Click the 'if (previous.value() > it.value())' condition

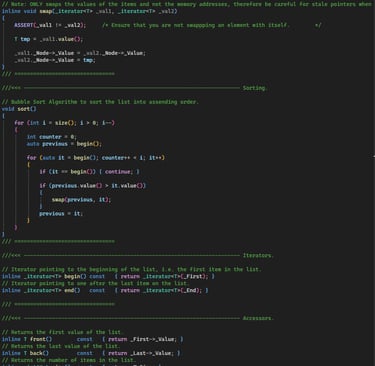(x=93, y=186)
